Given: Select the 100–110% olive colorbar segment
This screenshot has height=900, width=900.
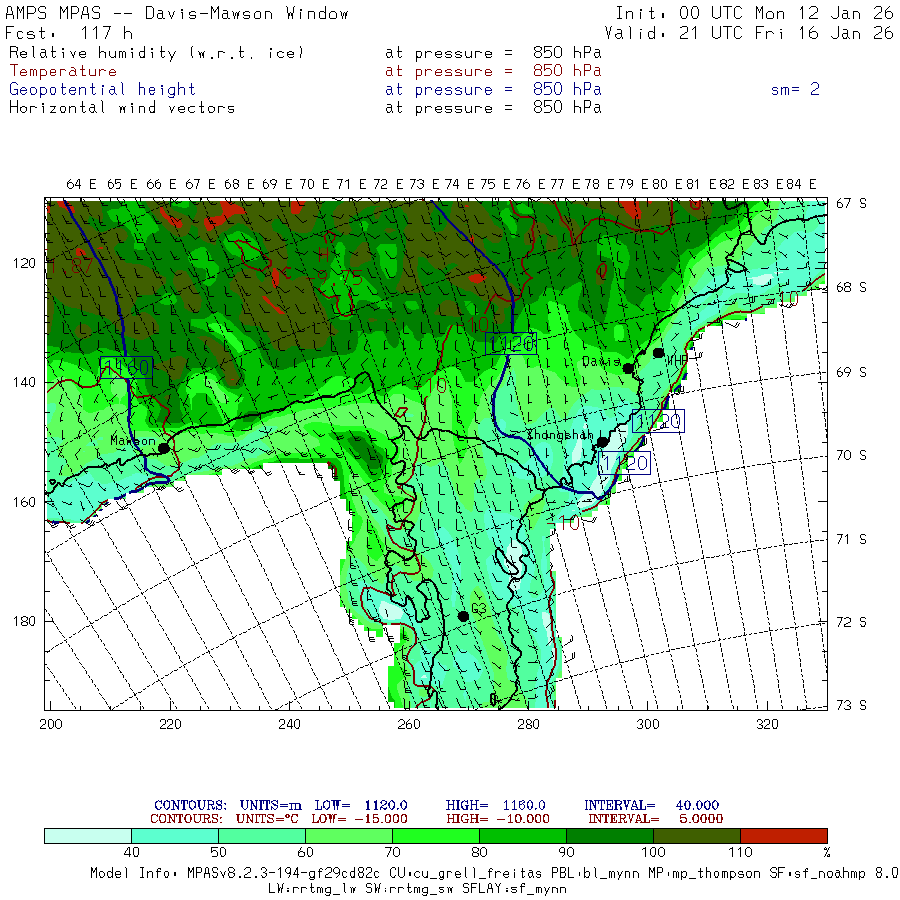Looking at the screenshot, I should coord(697,836).
